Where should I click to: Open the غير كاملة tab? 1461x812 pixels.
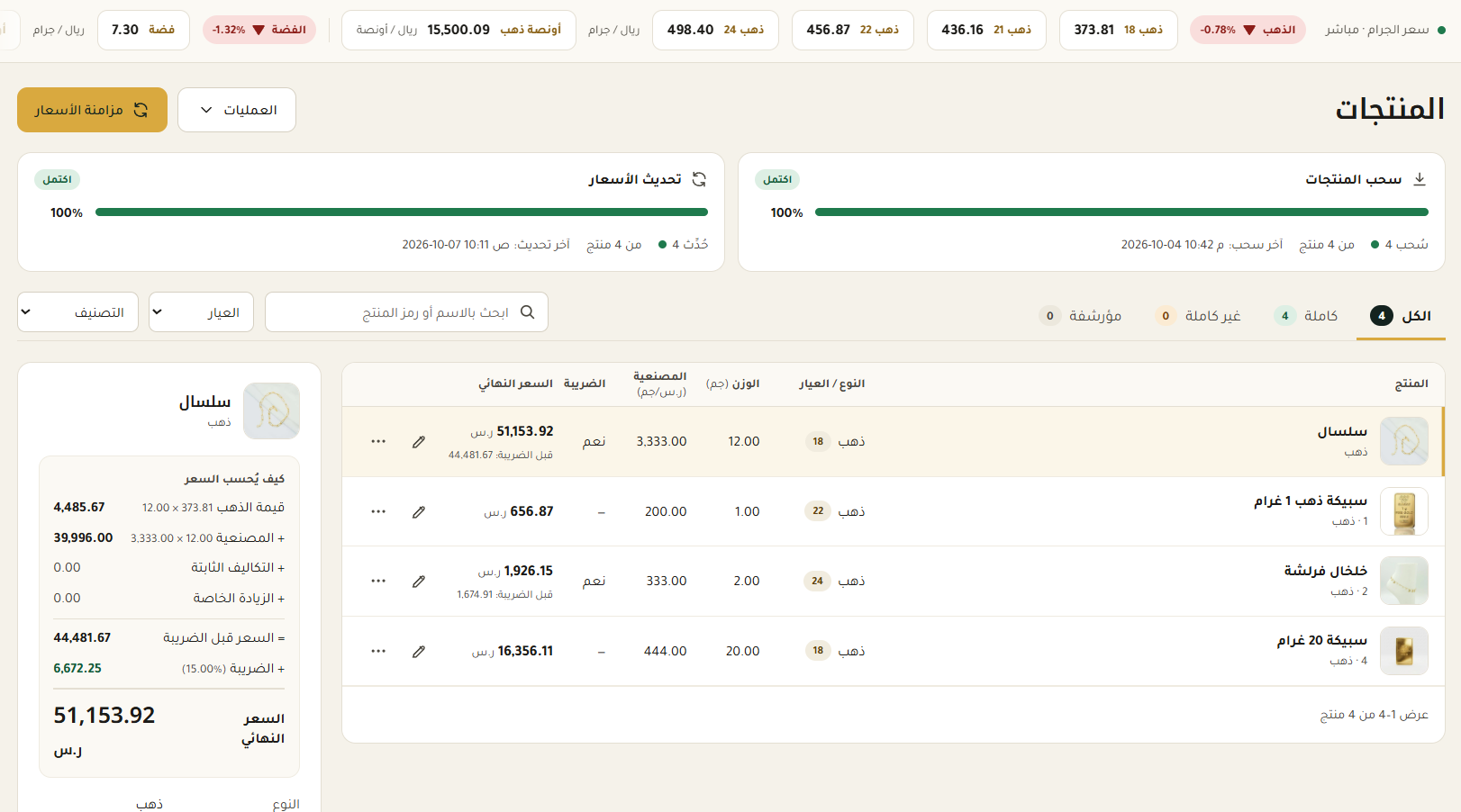point(1198,316)
